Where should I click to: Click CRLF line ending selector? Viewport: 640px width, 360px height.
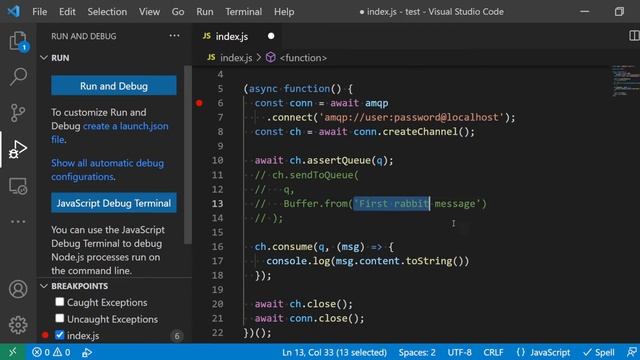(493, 352)
